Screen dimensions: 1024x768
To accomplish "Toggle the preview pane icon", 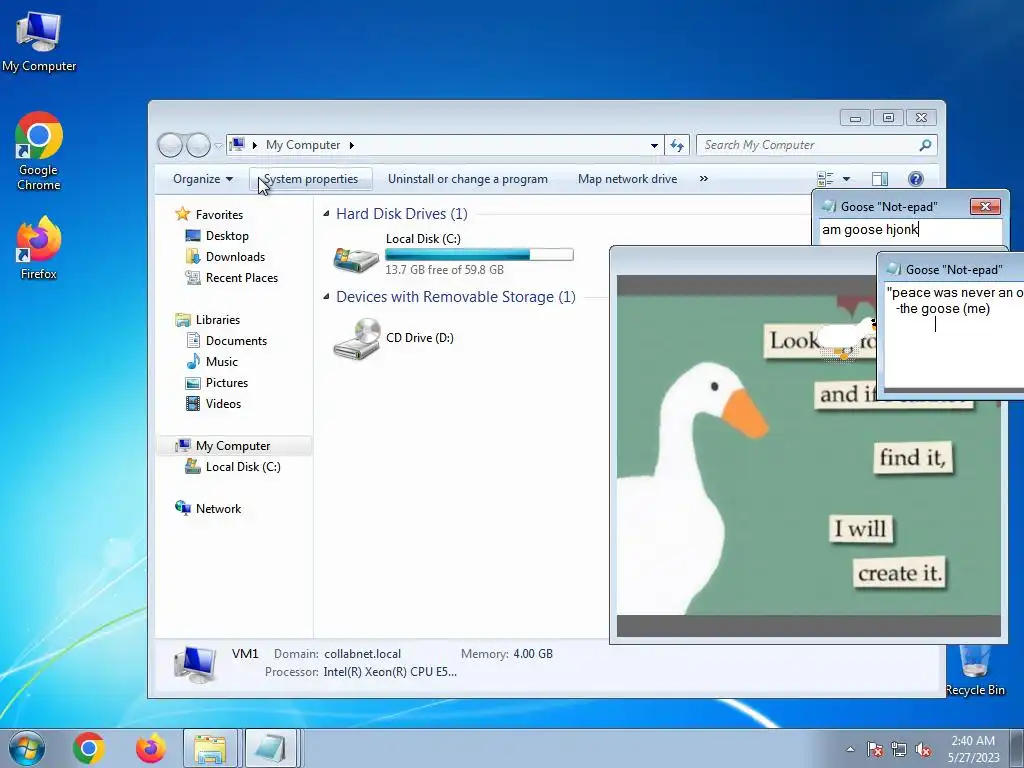I will 880,179.
